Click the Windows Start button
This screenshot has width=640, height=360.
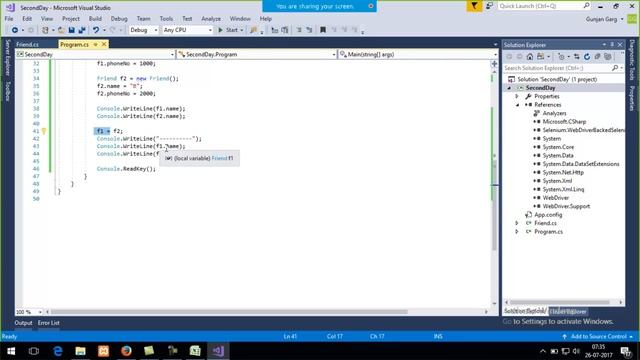pos(11,351)
